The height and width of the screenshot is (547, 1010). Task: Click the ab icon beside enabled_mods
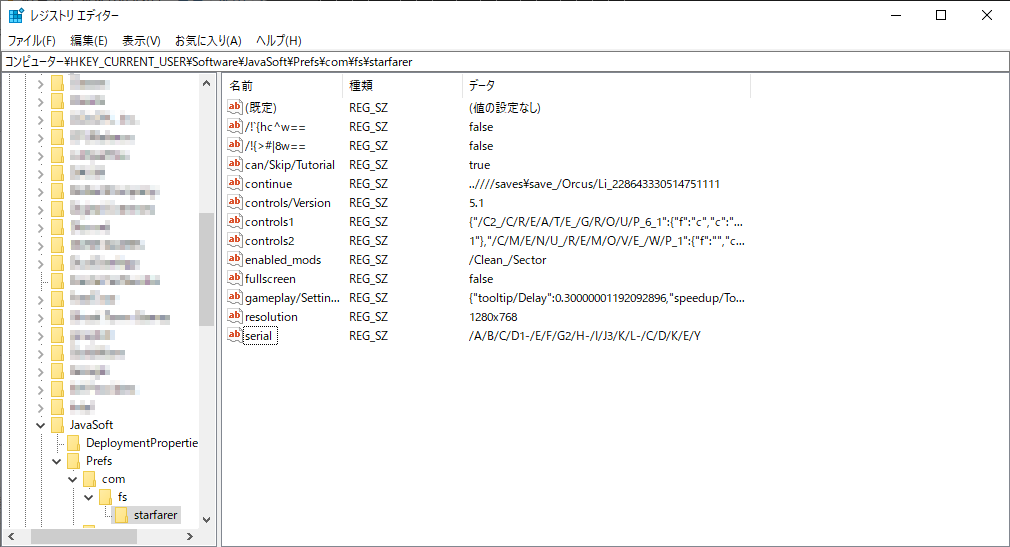234,259
